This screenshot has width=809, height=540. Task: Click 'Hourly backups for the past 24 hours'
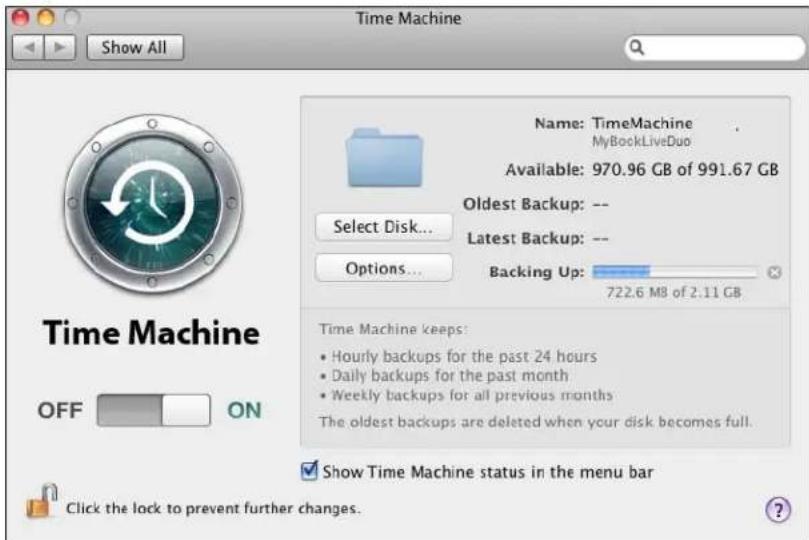pyautogui.click(x=464, y=356)
